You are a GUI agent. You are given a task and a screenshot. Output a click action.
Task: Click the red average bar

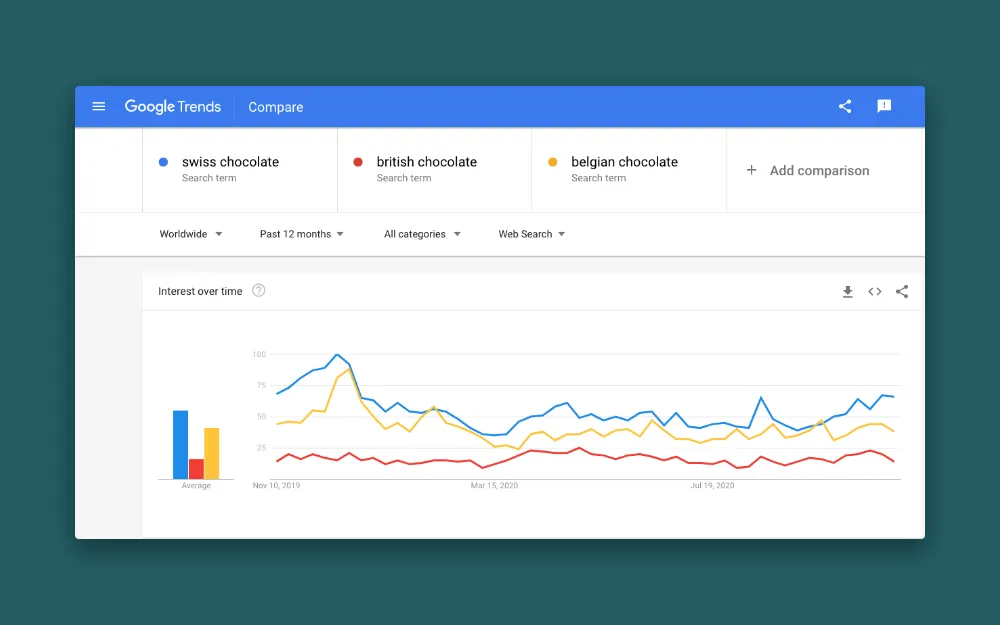(x=196, y=469)
